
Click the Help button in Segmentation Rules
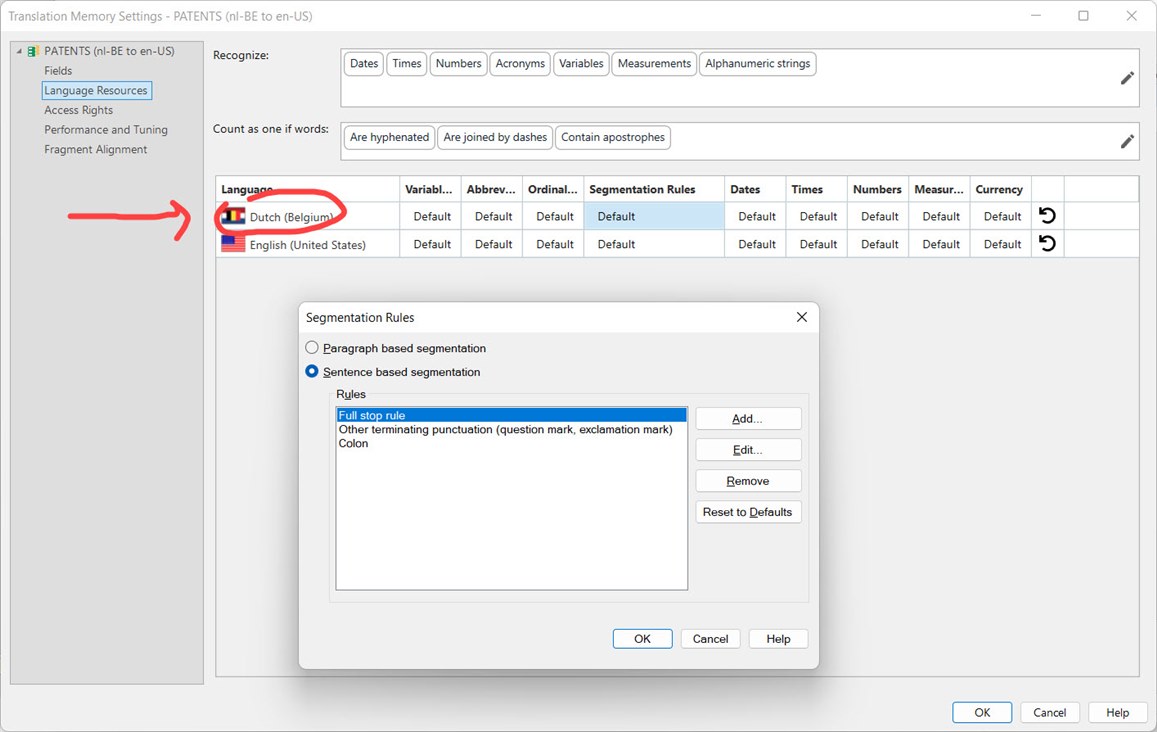[x=778, y=638]
